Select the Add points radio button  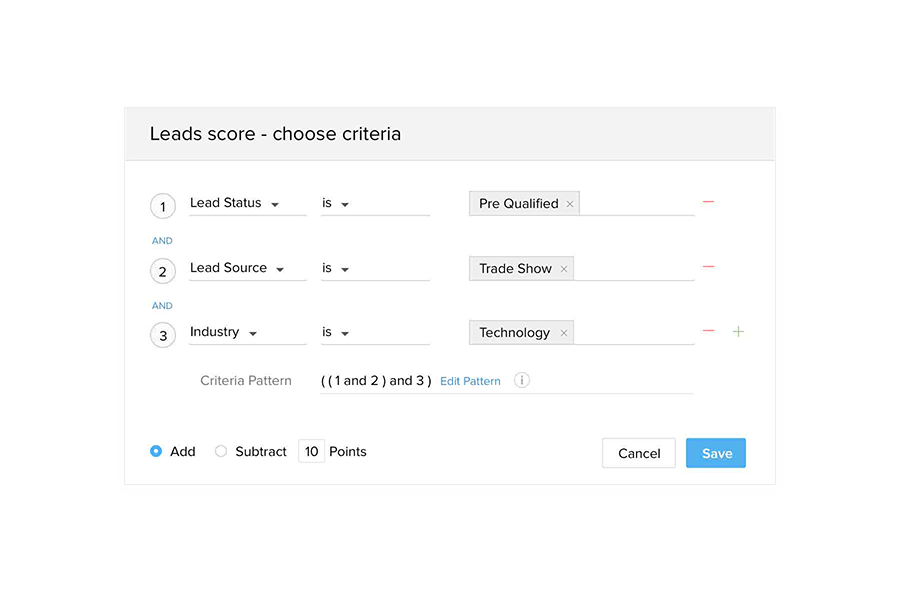click(x=156, y=451)
